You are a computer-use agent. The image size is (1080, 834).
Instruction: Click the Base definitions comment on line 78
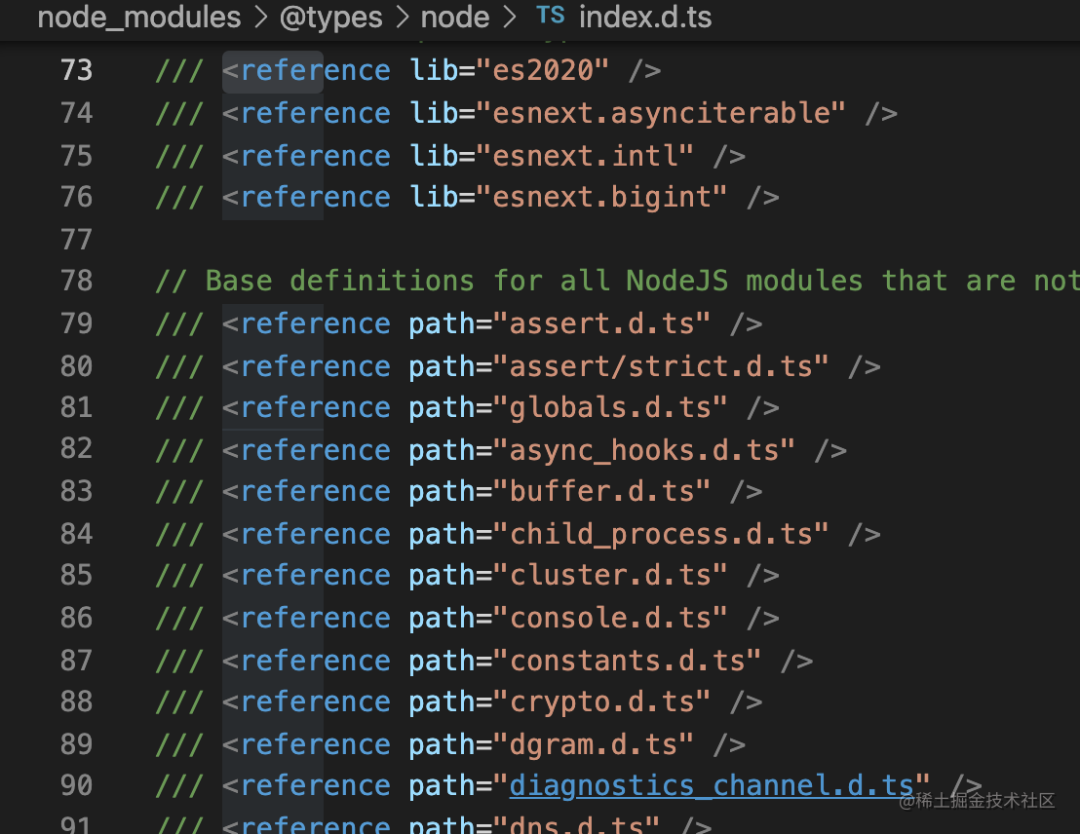click(617, 281)
